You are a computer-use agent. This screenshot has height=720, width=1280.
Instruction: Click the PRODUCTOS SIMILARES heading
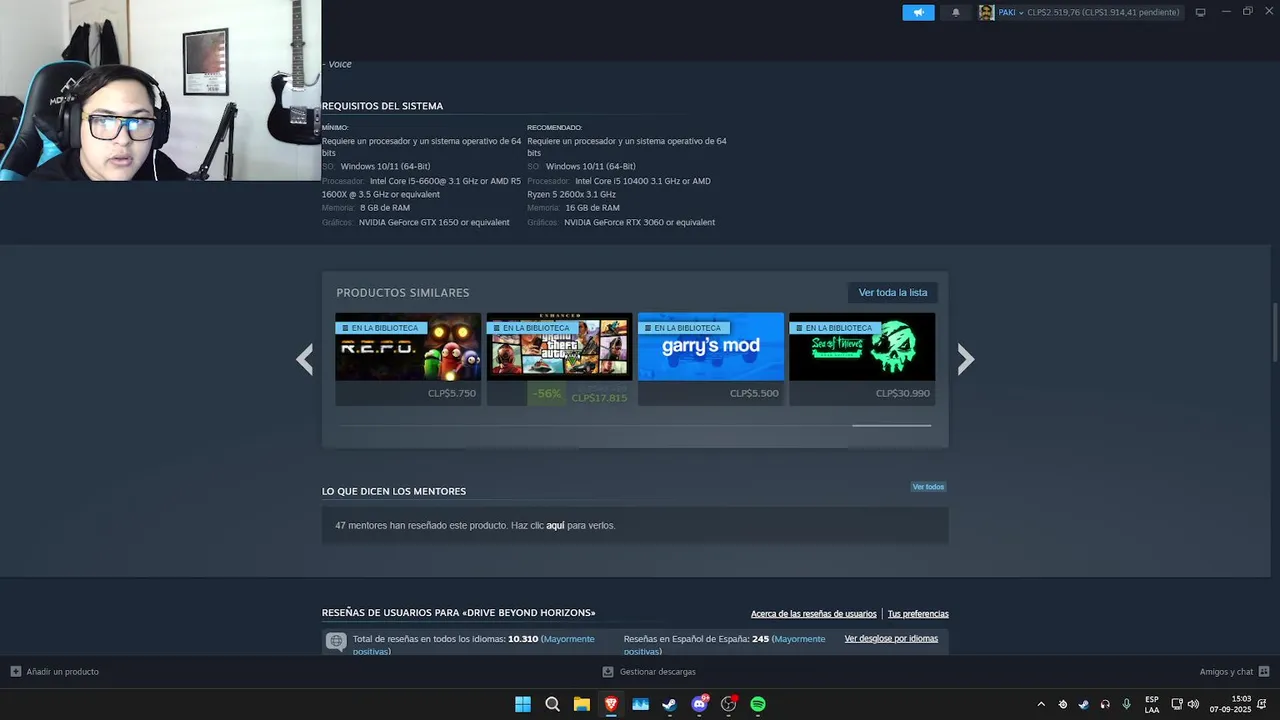(403, 293)
